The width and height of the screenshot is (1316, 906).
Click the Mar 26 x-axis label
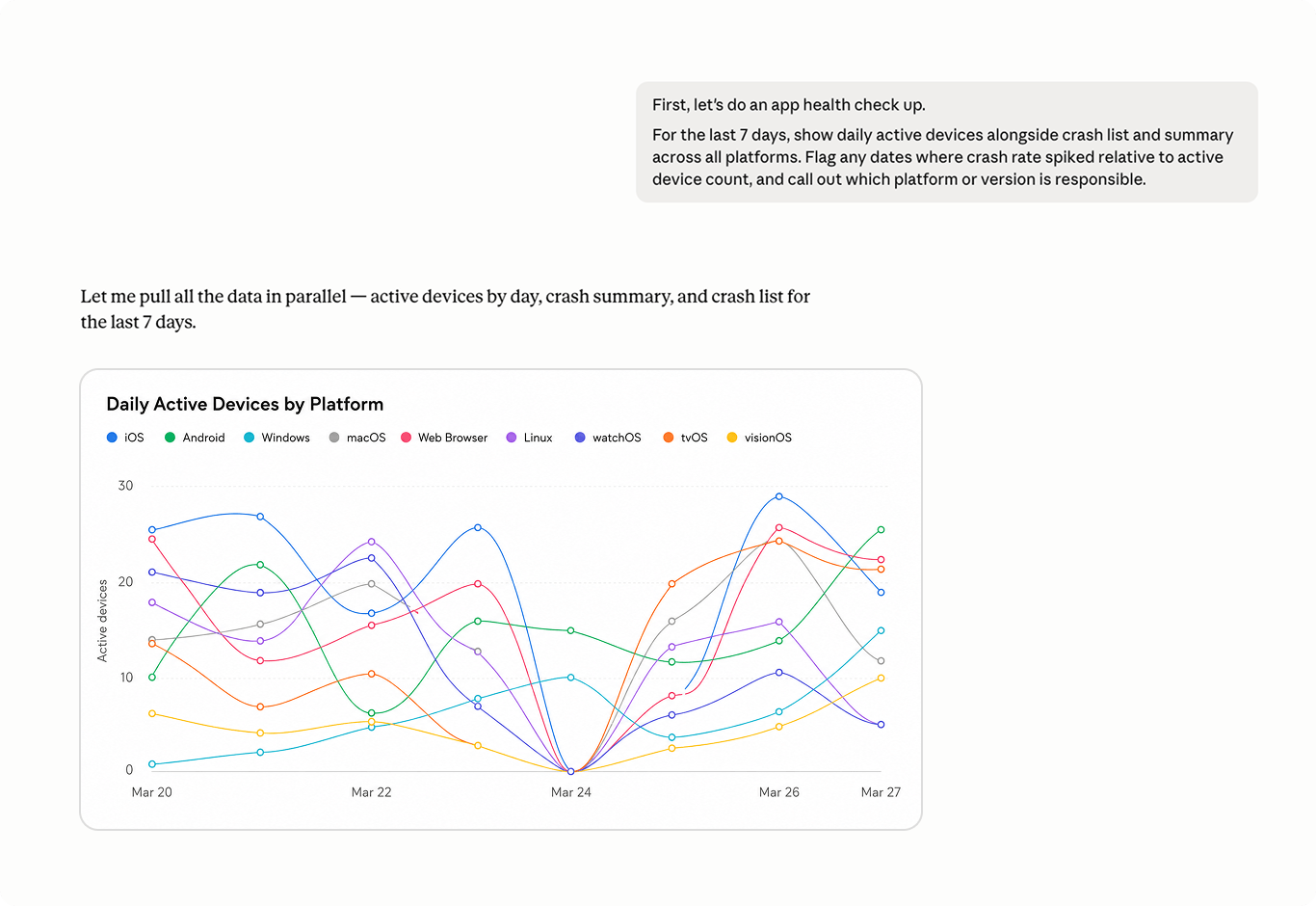coord(779,792)
